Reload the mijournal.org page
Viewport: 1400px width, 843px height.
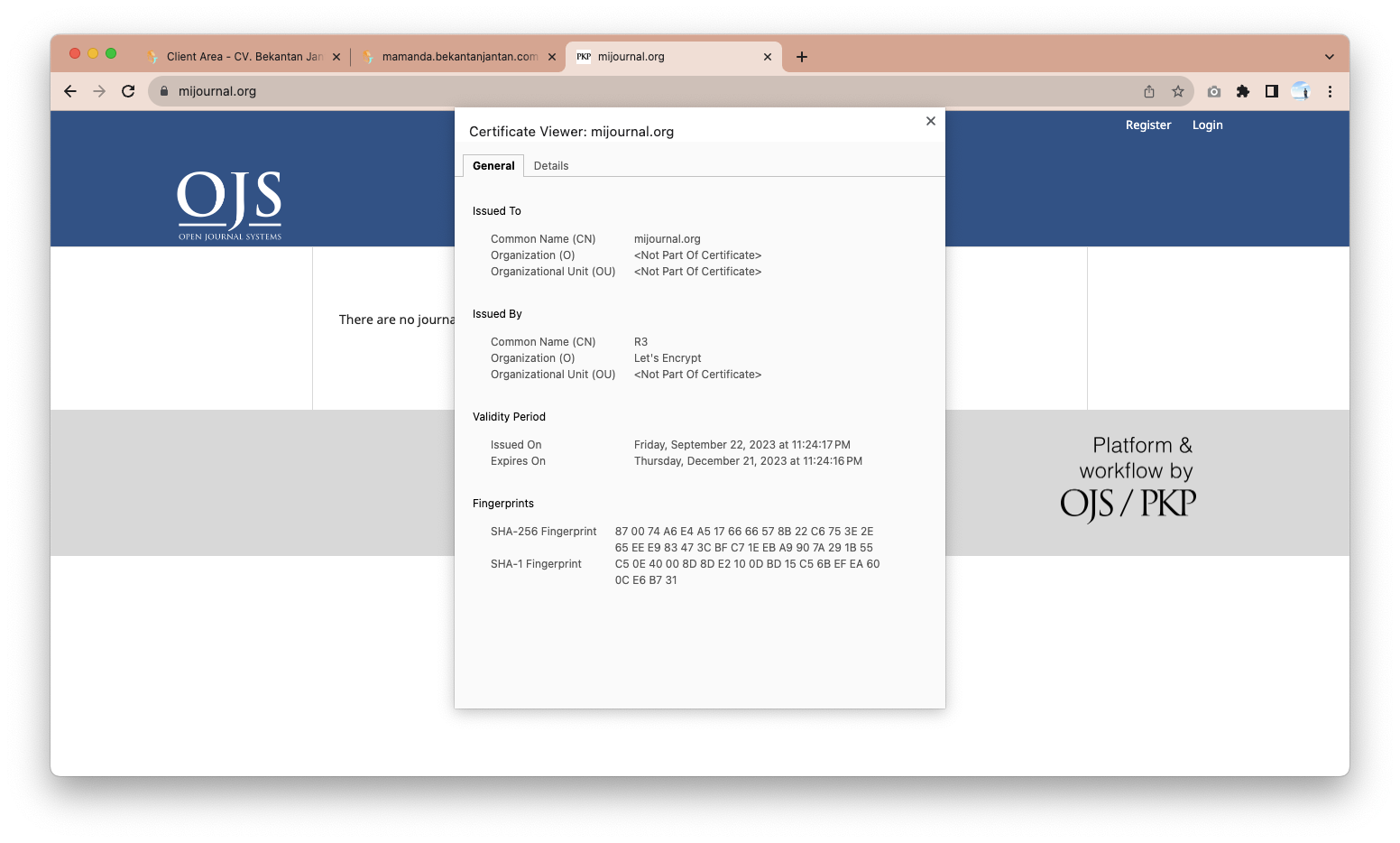tap(128, 91)
